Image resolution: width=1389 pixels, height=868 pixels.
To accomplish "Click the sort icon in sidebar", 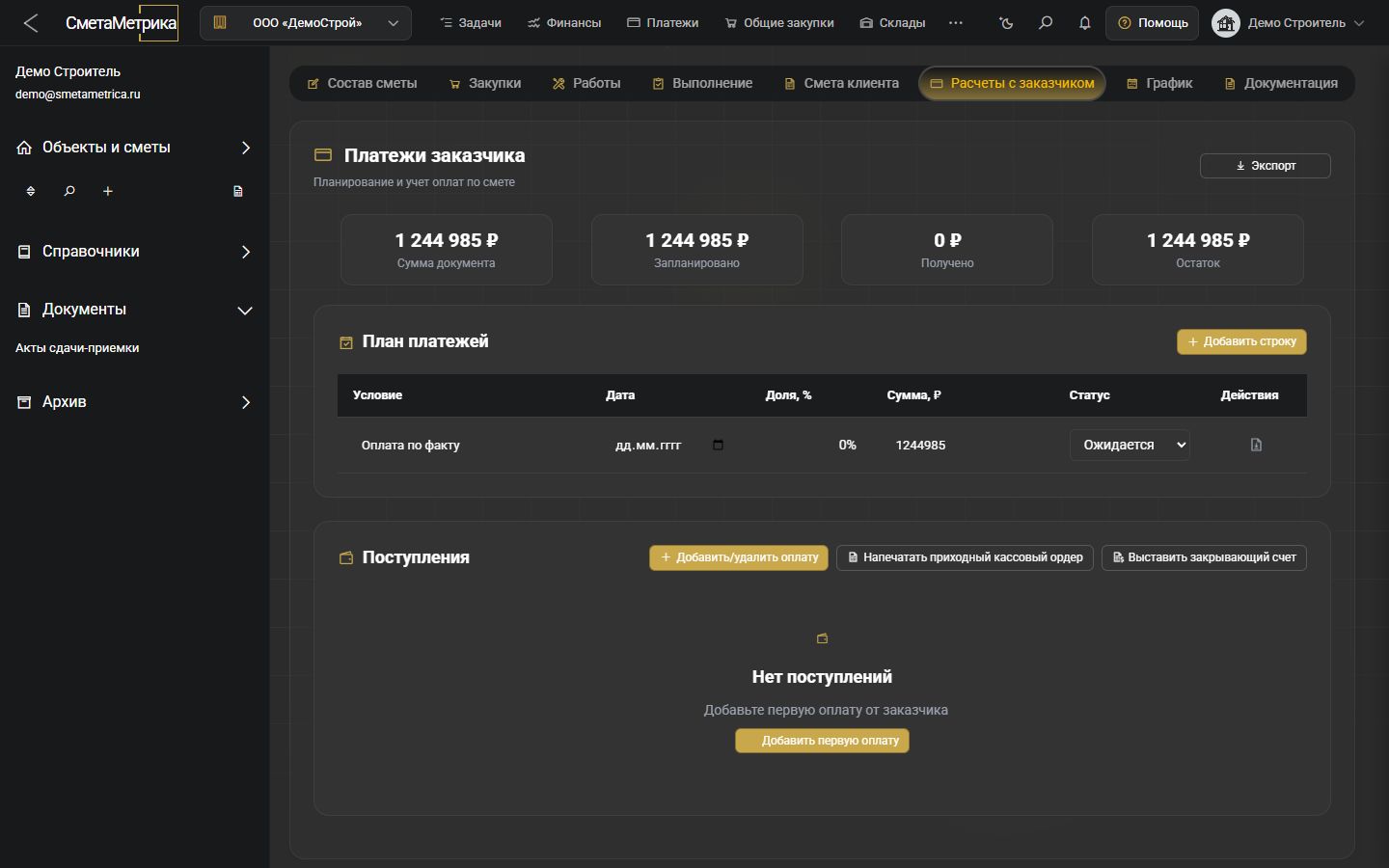I will (31, 191).
